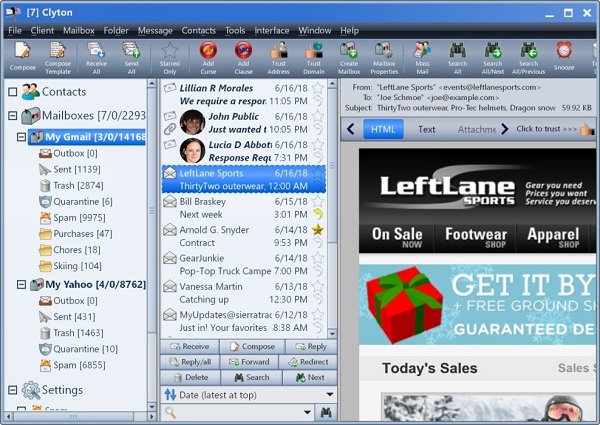Star the Vanessa Martin message
Screen dimensions: 600x425
point(318,286)
